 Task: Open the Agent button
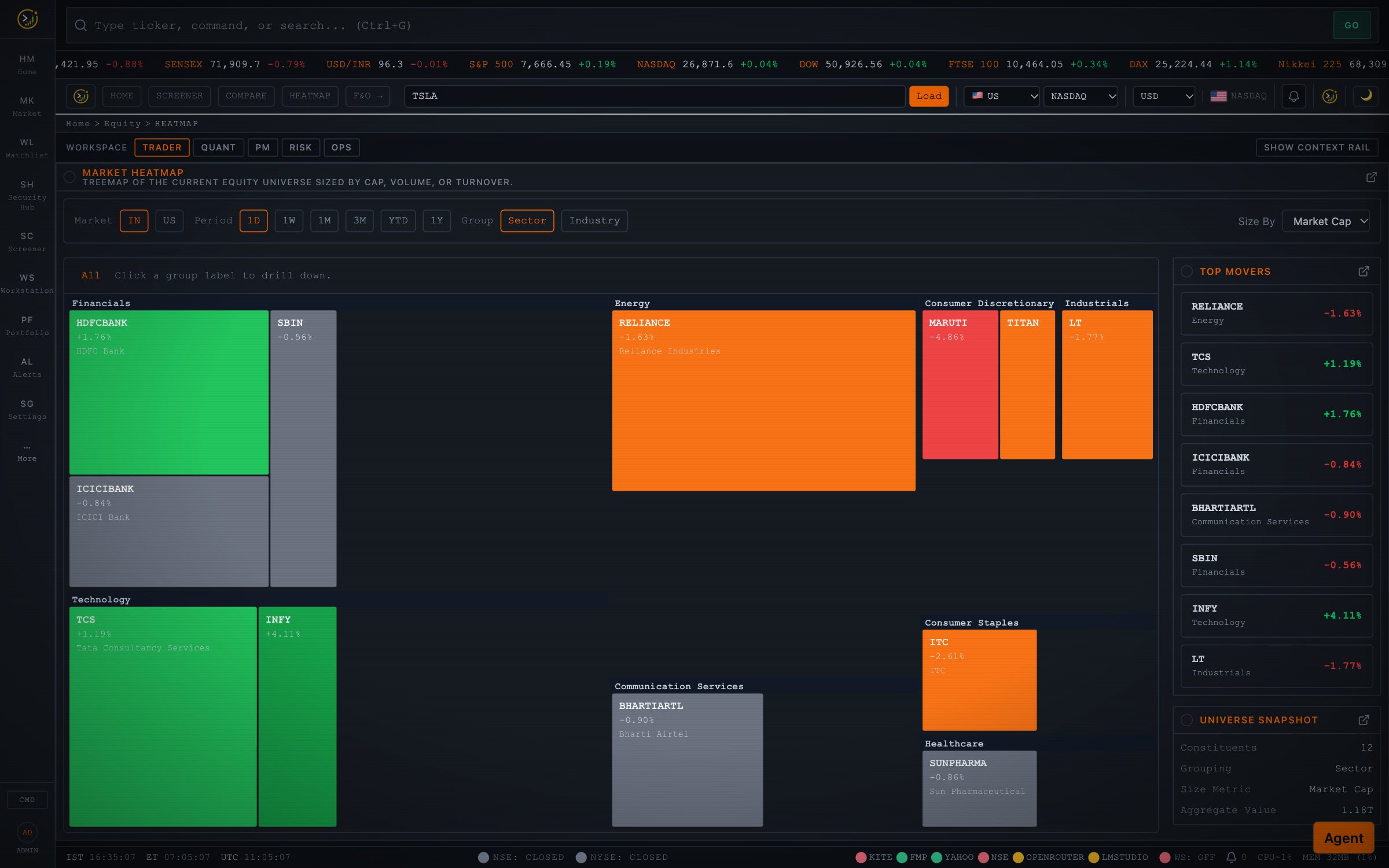pyautogui.click(x=1343, y=838)
